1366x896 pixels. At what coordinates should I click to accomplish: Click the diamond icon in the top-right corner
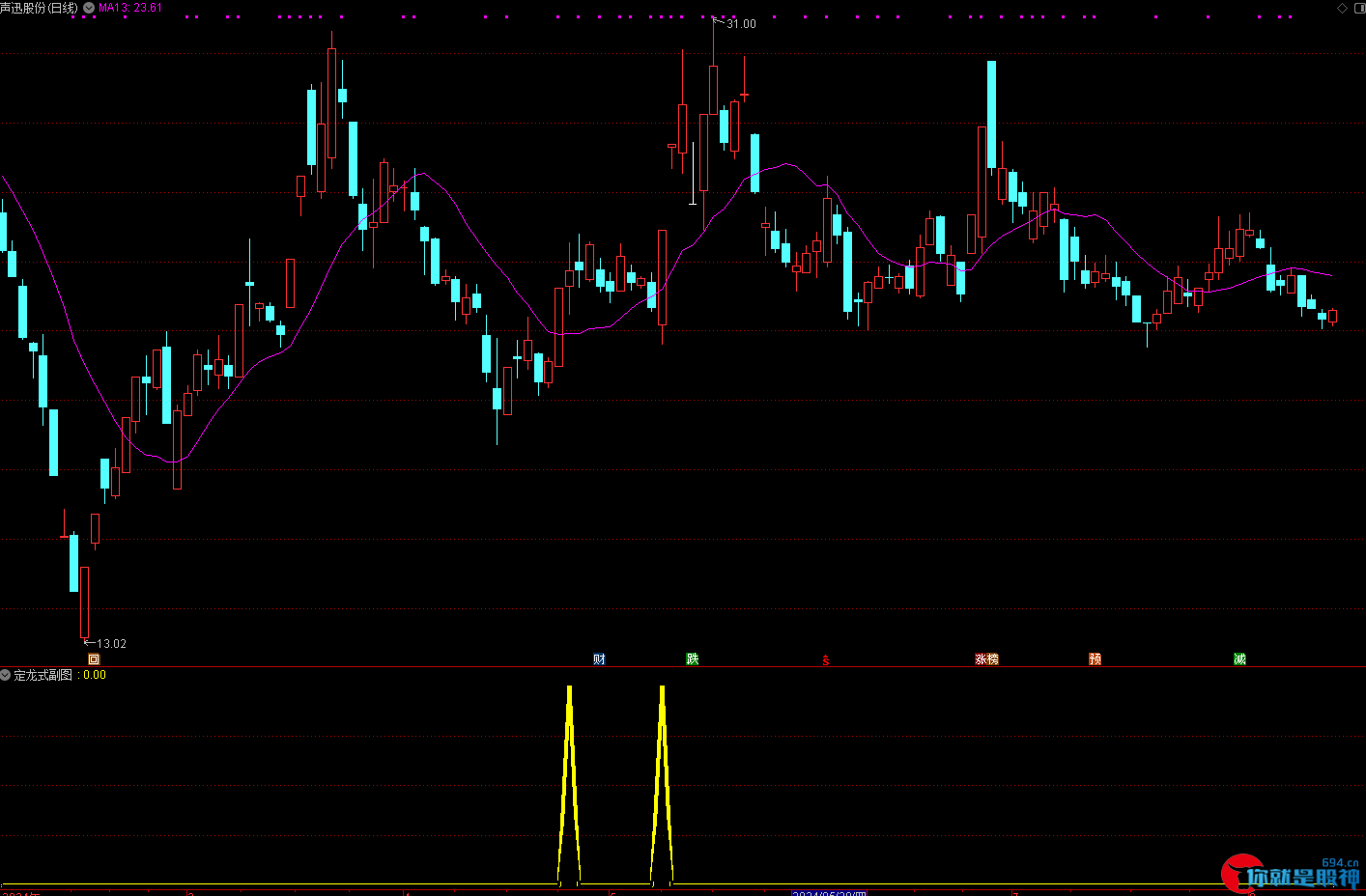1342,8
